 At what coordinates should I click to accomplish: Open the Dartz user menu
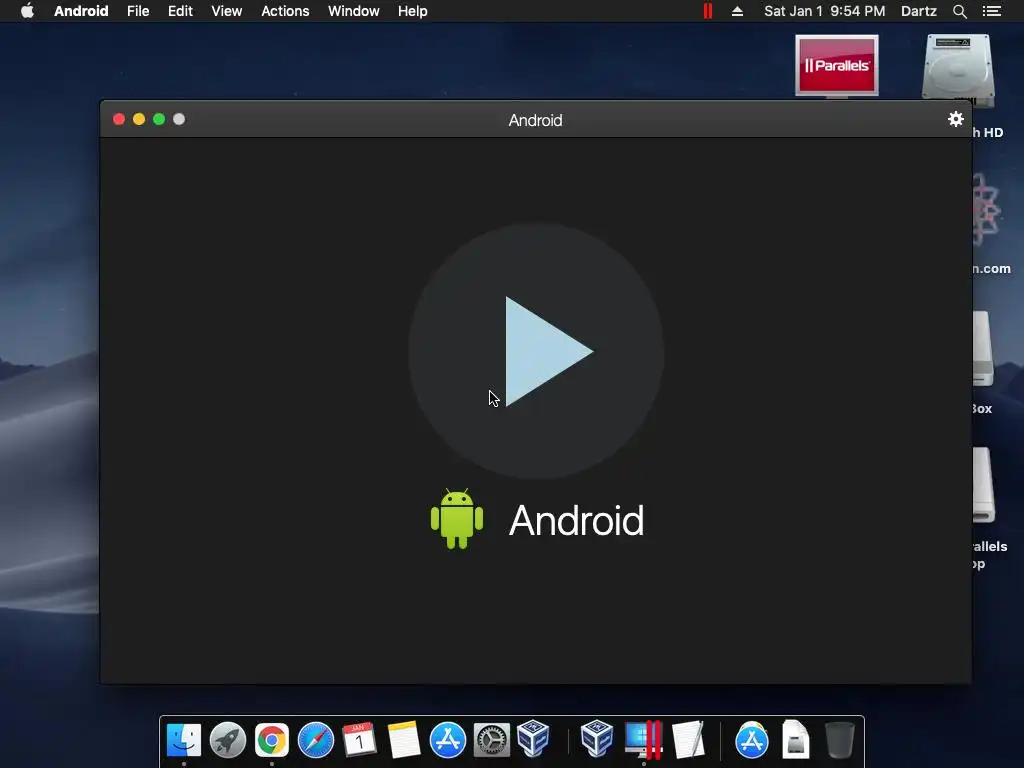coord(919,11)
